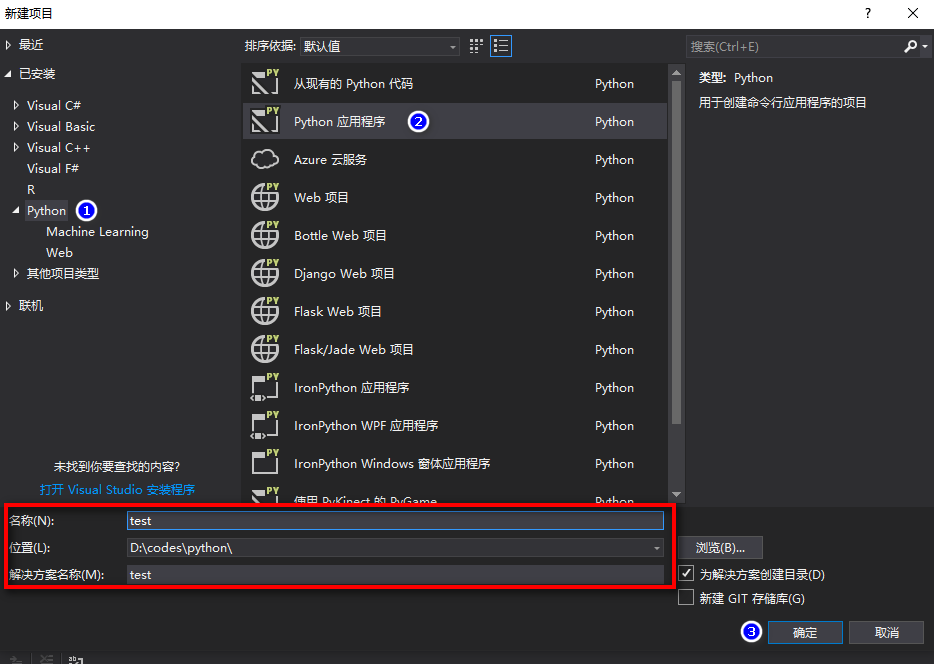Screen dimensions: 934x664
Task: Click the Flask/Jade Web 项目 globe icon
Action: (x=265, y=350)
